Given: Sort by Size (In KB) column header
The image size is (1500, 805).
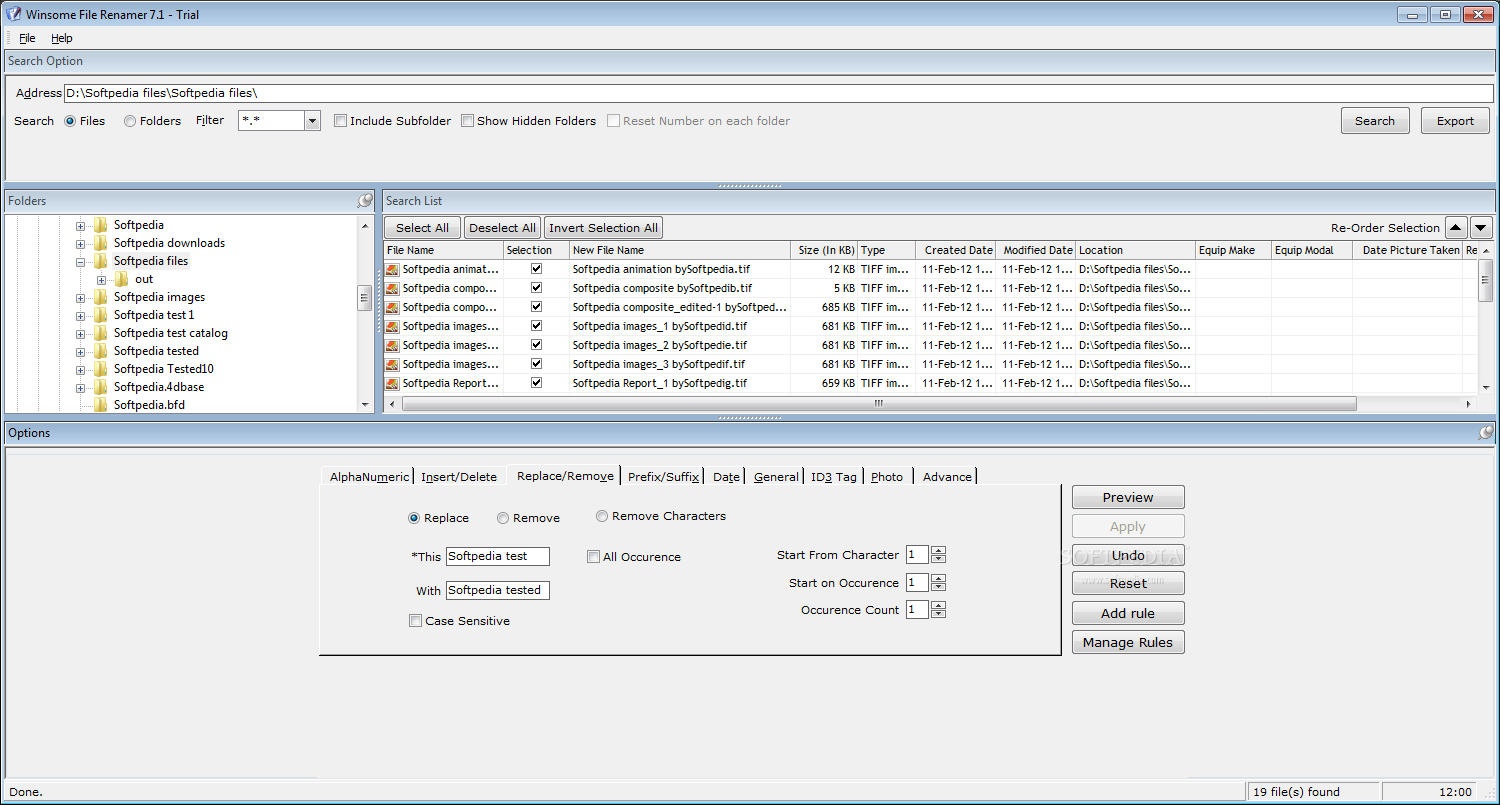Looking at the screenshot, I should 825,250.
